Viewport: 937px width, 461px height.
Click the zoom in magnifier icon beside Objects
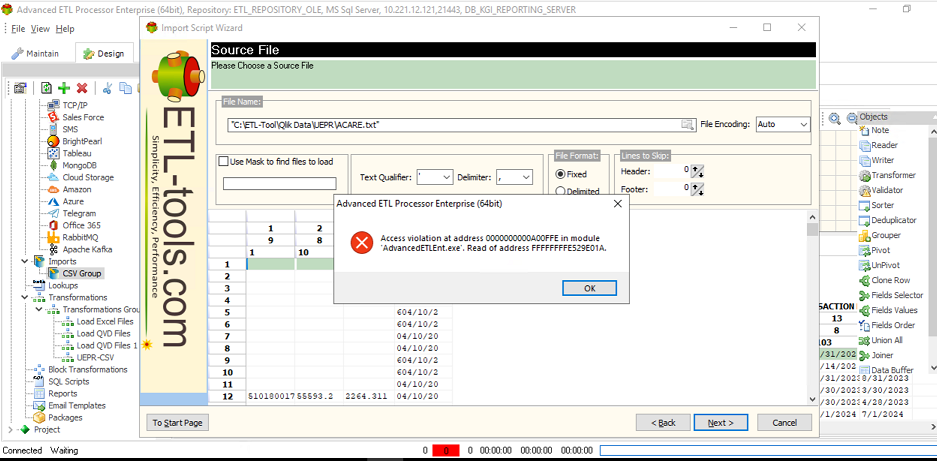click(834, 118)
